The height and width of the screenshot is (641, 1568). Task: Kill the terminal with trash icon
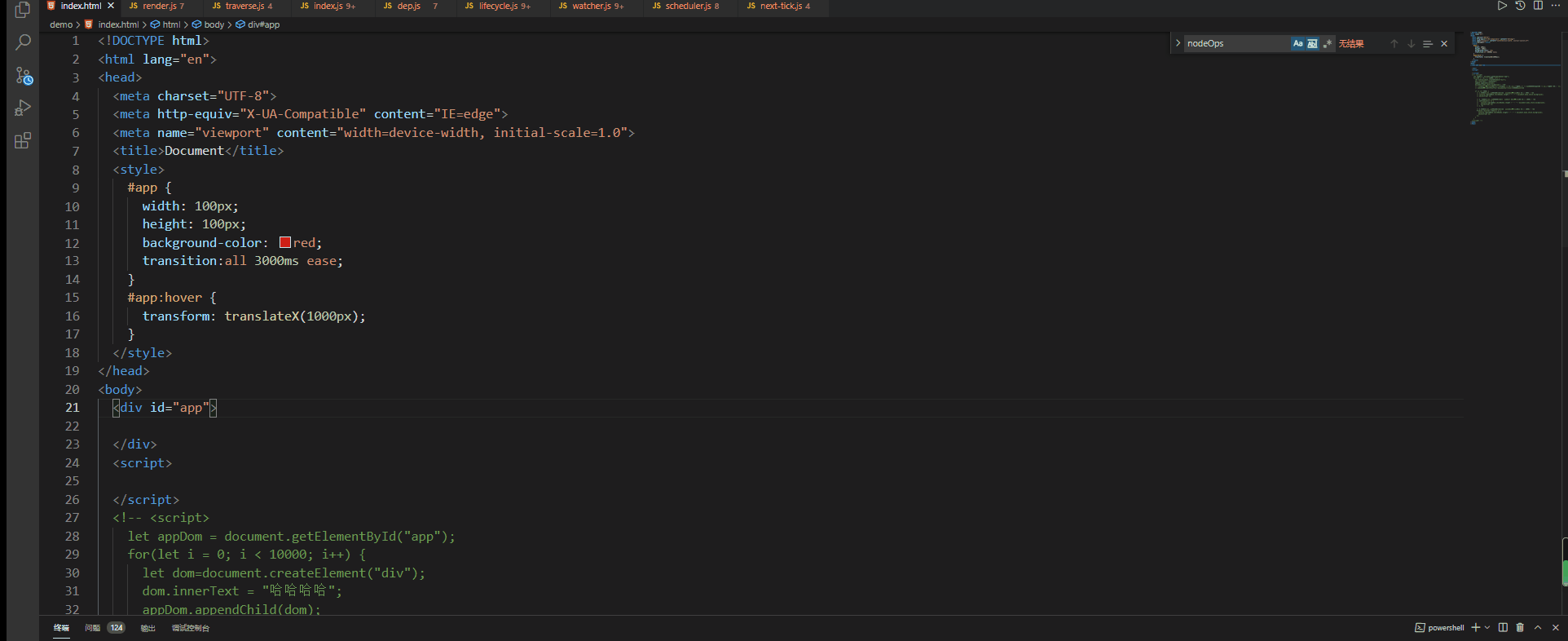click(1520, 627)
